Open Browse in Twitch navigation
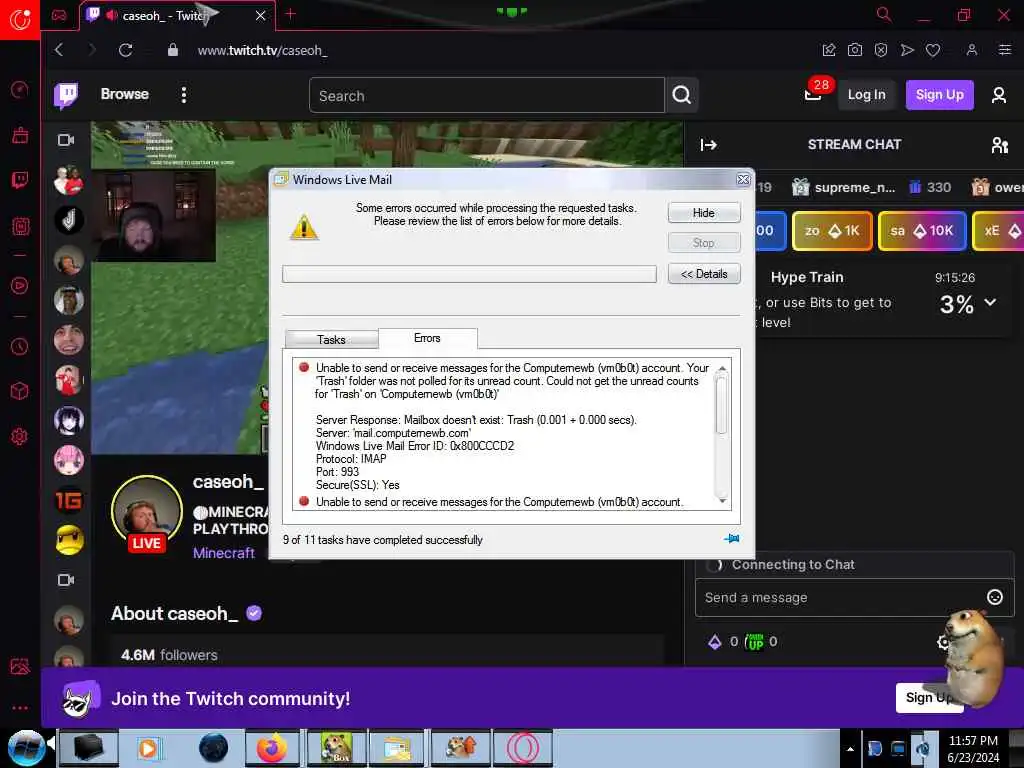This screenshot has height=768, width=1024. pyautogui.click(x=125, y=94)
